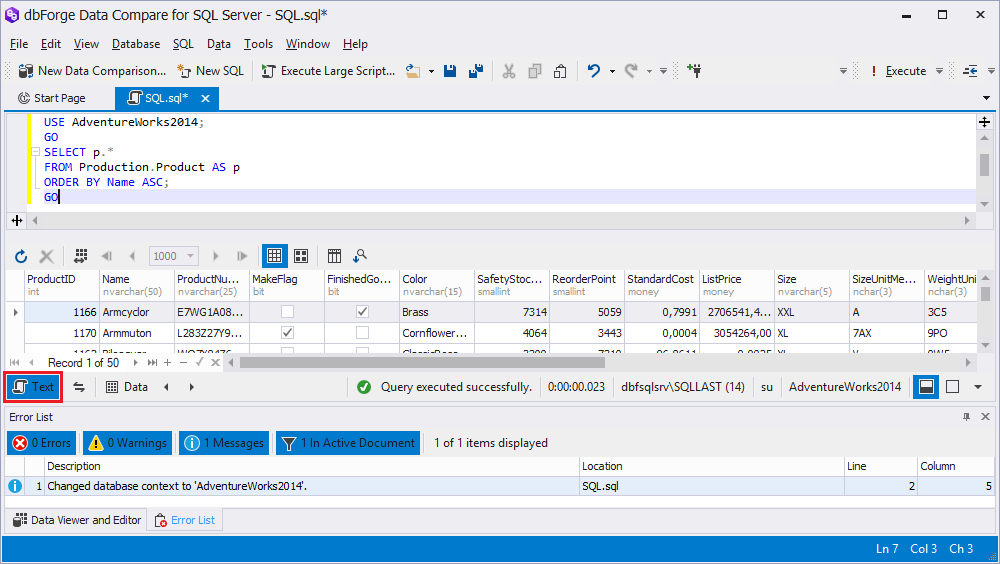The image size is (1000, 564).
Task: Toggle the split horizontal layout button
Action: [927, 387]
